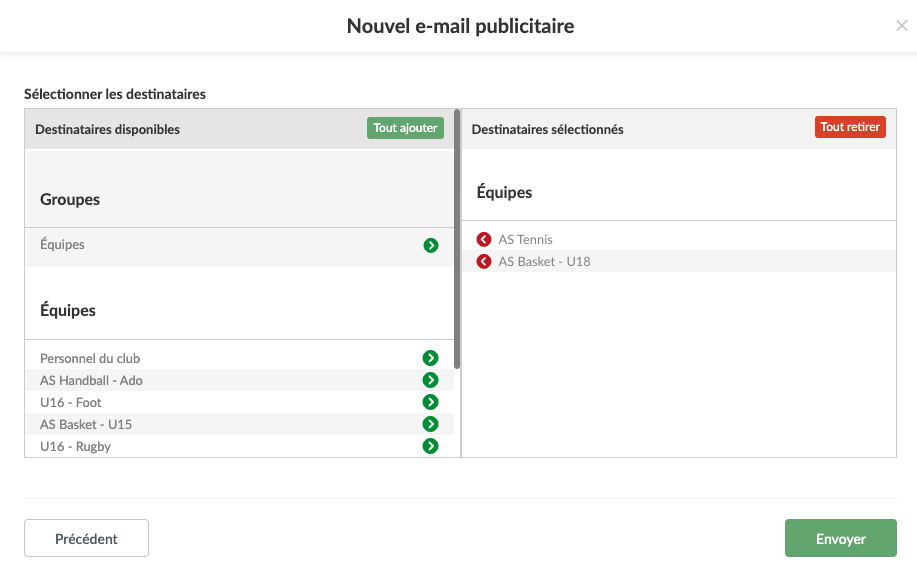Remove AS Tennis using red arrow
The image size is (917, 568).
coord(484,239)
